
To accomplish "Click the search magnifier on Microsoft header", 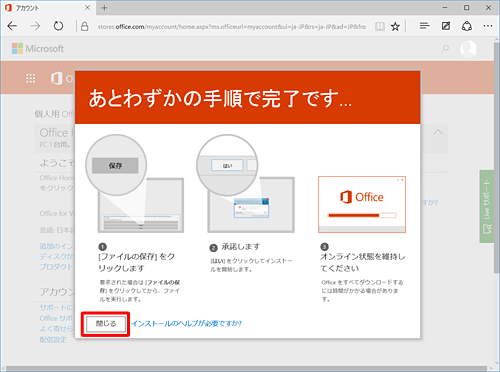I will tap(445, 49).
